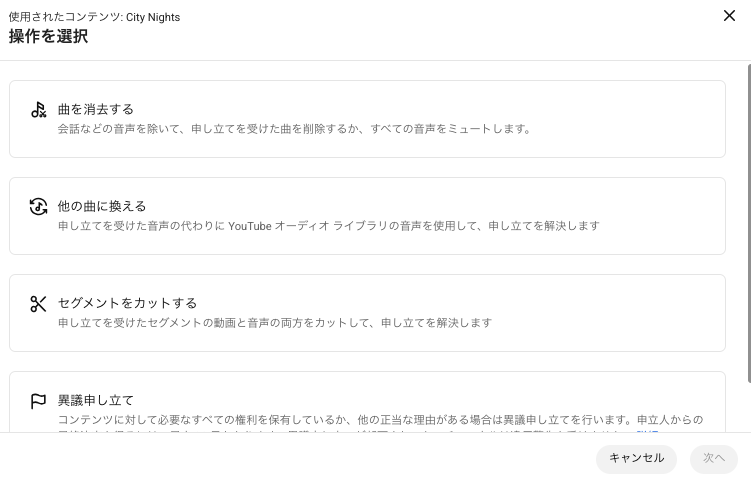Image resolution: width=751 pixels, height=479 pixels.
Task: Click the flag icon for dispute
Action: [38, 401]
